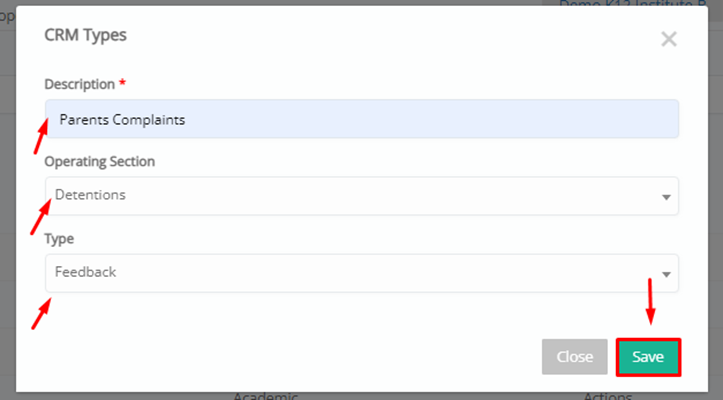The width and height of the screenshot is (723, 400).
Task: Click the Type dropdown caret arrow
Action: tap(666, 275)
